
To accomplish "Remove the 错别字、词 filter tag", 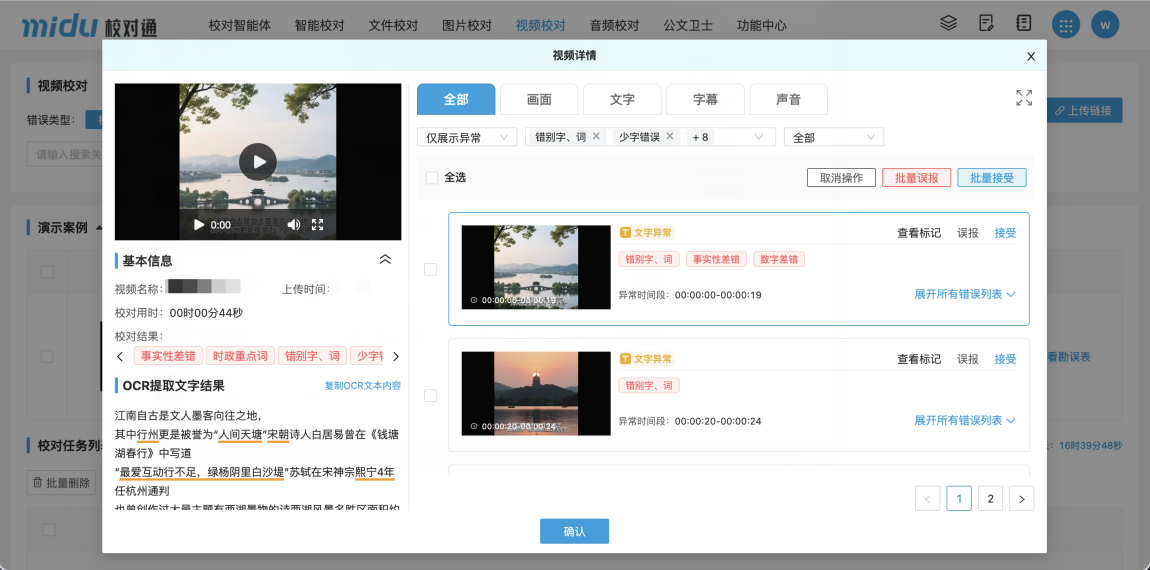I will coord(596,137).
